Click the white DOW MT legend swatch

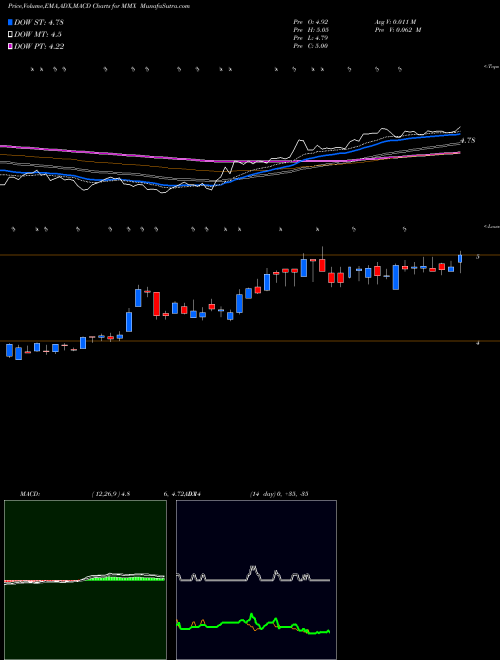(x=11, y=34)
